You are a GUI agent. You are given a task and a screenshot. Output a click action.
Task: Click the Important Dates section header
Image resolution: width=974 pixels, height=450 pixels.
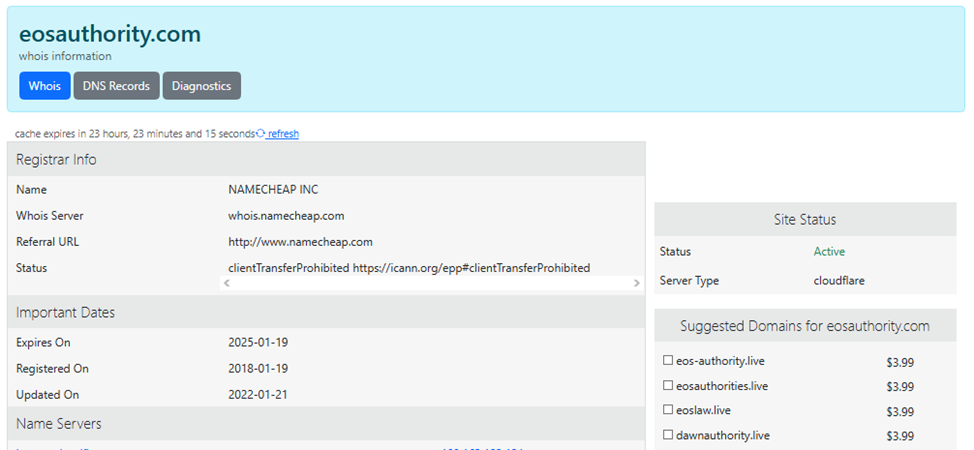tap(326, 312)
